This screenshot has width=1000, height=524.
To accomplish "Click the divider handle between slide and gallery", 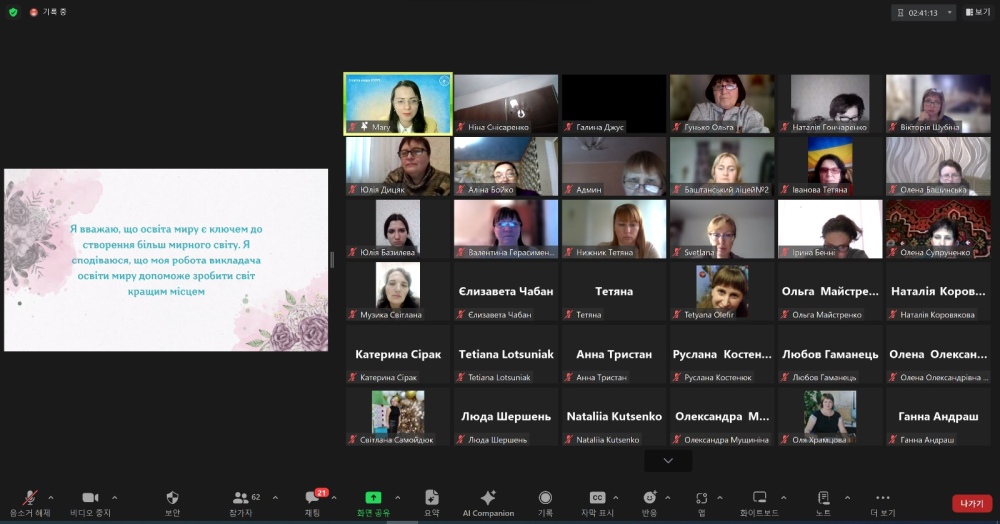I will 333,260.
